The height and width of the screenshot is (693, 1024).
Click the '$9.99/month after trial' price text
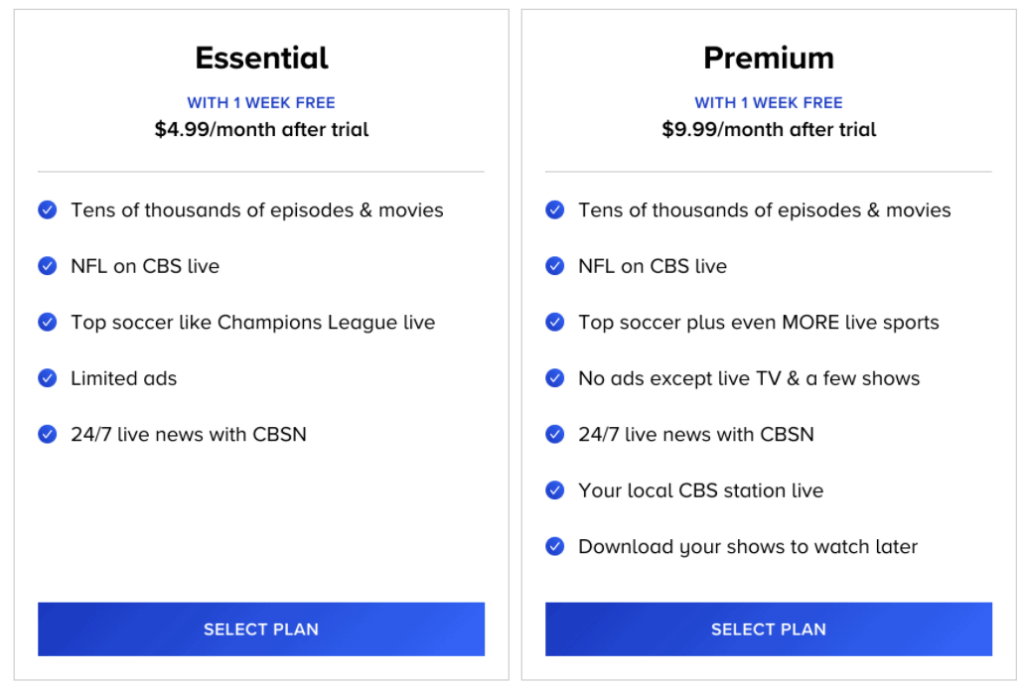(768, 129)
